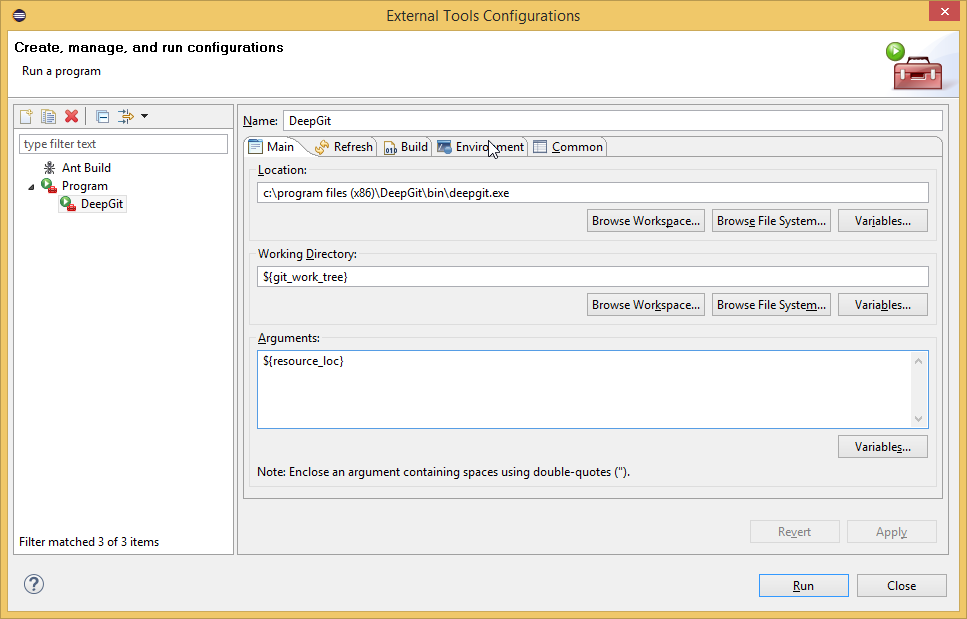Click the filter launch configurations icon
Image resolution: width=967 pixels, height=619 pixels.
pyautogui.click(x=126, y=117)
